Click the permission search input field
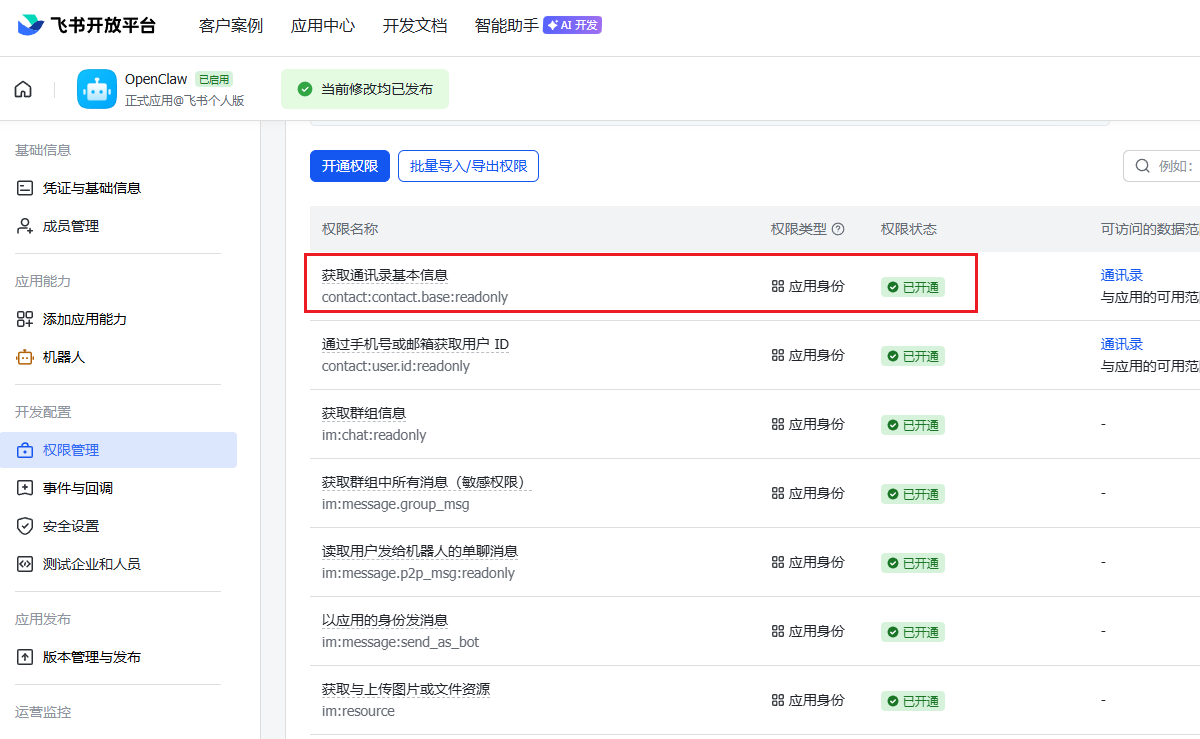 click(1170, 166)
